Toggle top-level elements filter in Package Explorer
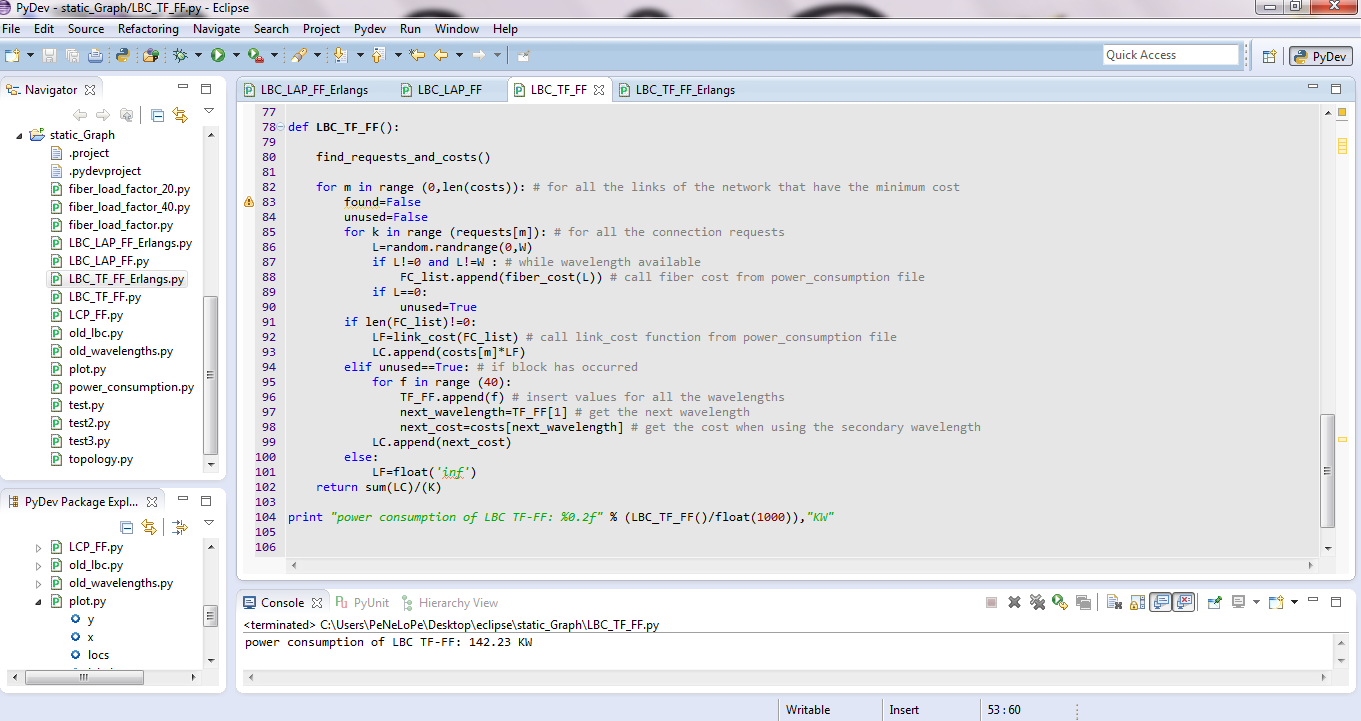Viewport: 1361px width, 721px height. [180, 526]
